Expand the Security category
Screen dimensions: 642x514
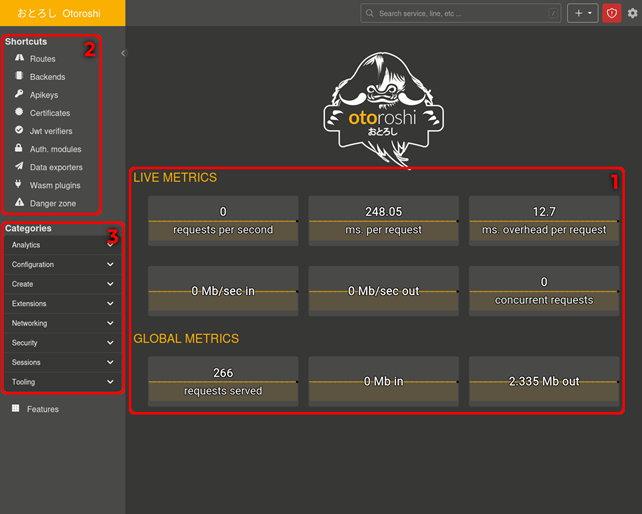pyautogui.click(x=63, y=343)
